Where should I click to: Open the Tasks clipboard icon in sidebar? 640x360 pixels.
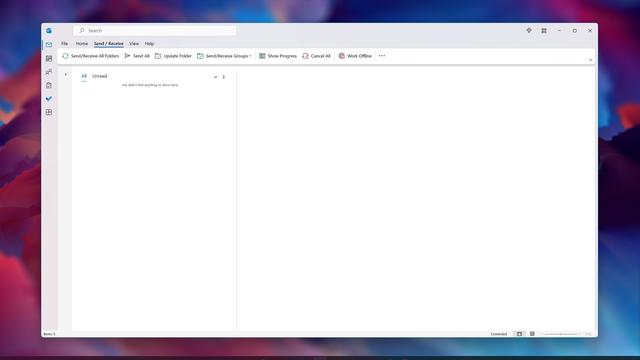(49, 85)
